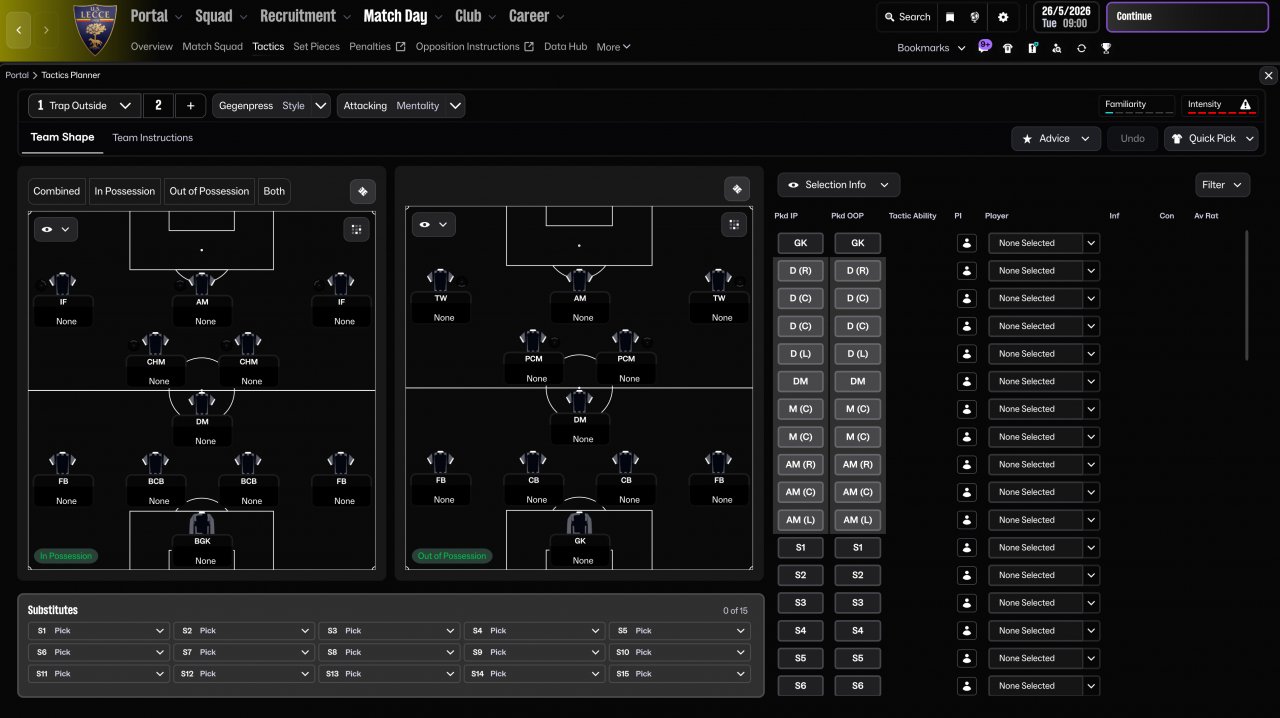This screenshot has width=1280, height=718.
Task: Click the tactics board shortcut icon
Action: 1033,48
